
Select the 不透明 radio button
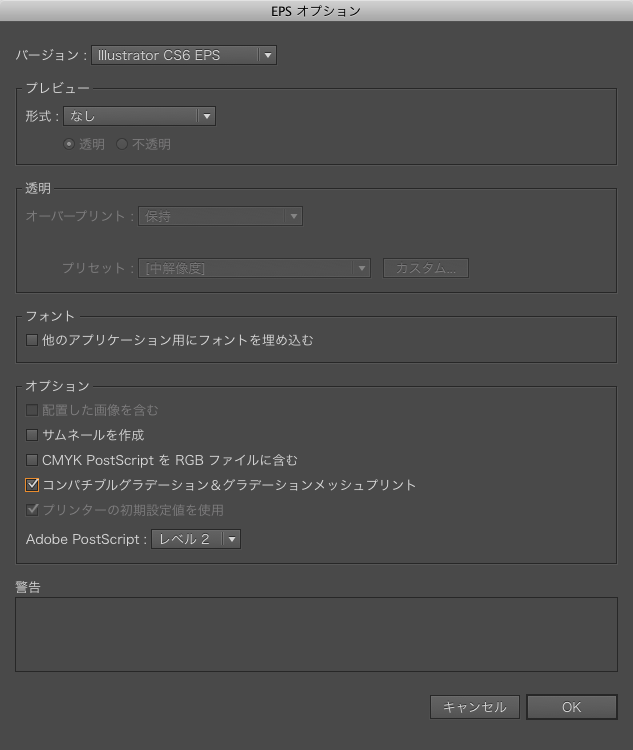coord(122,144)
